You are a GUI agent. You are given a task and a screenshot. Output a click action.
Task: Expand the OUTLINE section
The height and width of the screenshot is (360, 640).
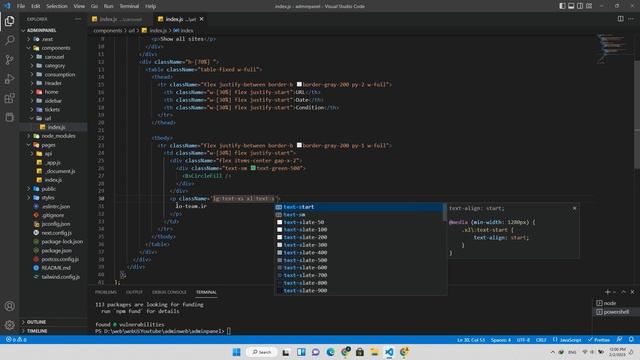[x=54, y=322]
